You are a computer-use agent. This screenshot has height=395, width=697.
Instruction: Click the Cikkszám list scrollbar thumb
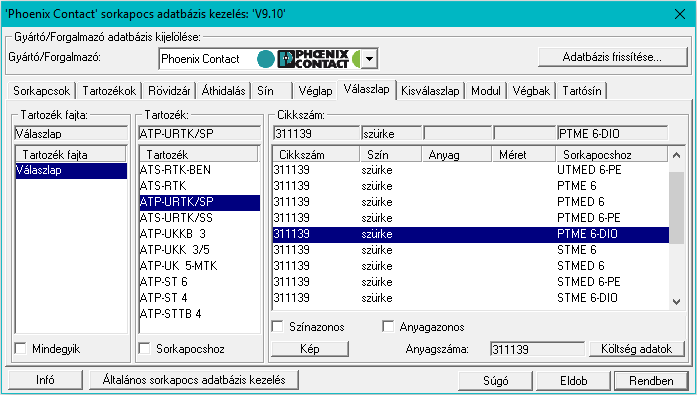[x=677, y=208]
